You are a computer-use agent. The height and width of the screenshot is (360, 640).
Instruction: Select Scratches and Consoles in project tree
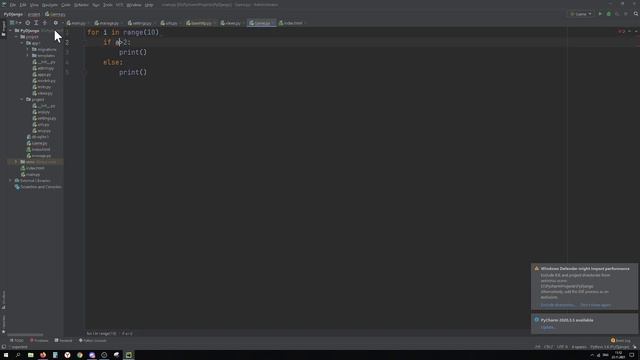(38, 187)
